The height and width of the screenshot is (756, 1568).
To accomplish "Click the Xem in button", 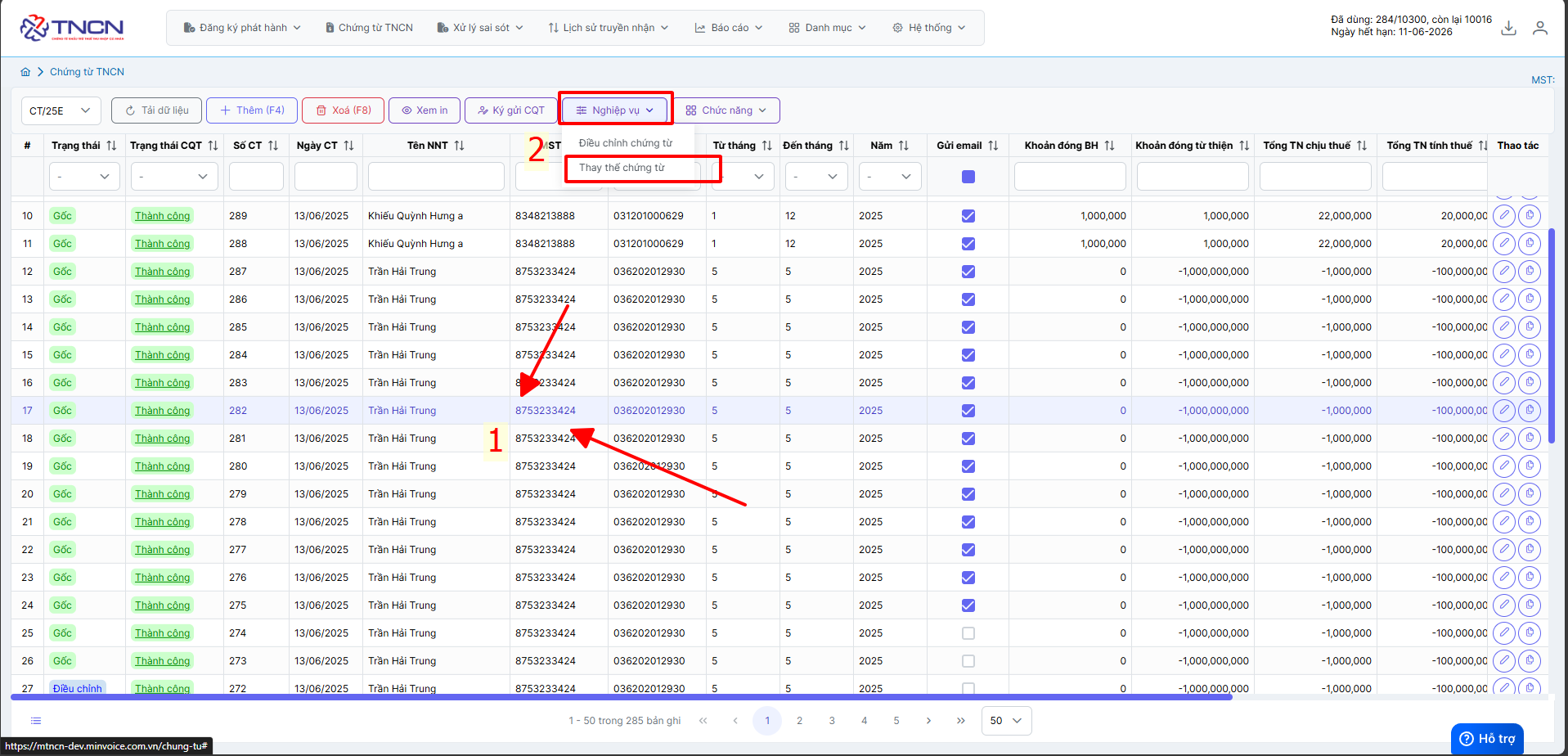I will coord(425,110).
